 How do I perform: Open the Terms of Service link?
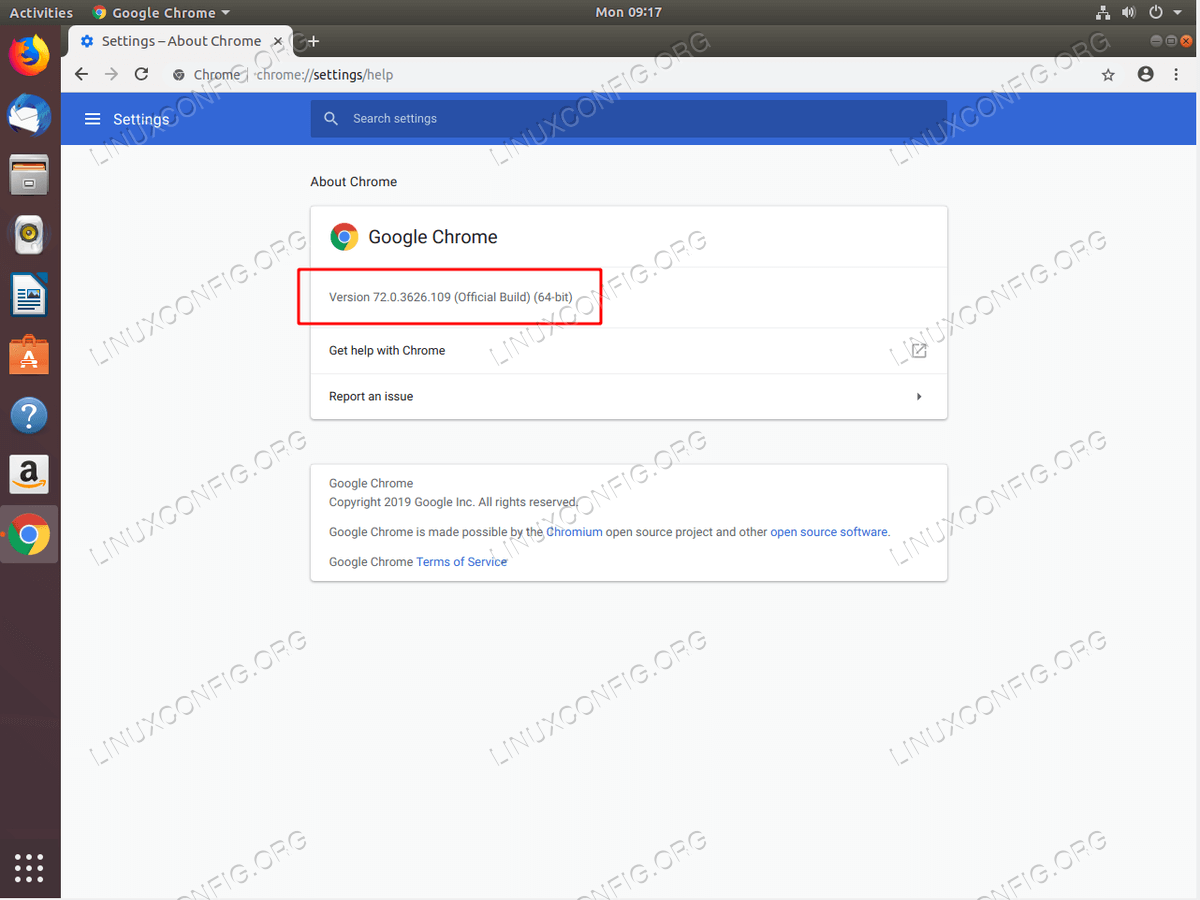[461, 562]
